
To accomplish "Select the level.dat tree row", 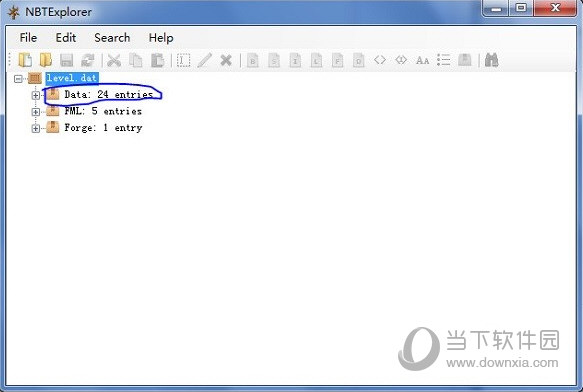I will pyautogui.click(x=72, y=78).
